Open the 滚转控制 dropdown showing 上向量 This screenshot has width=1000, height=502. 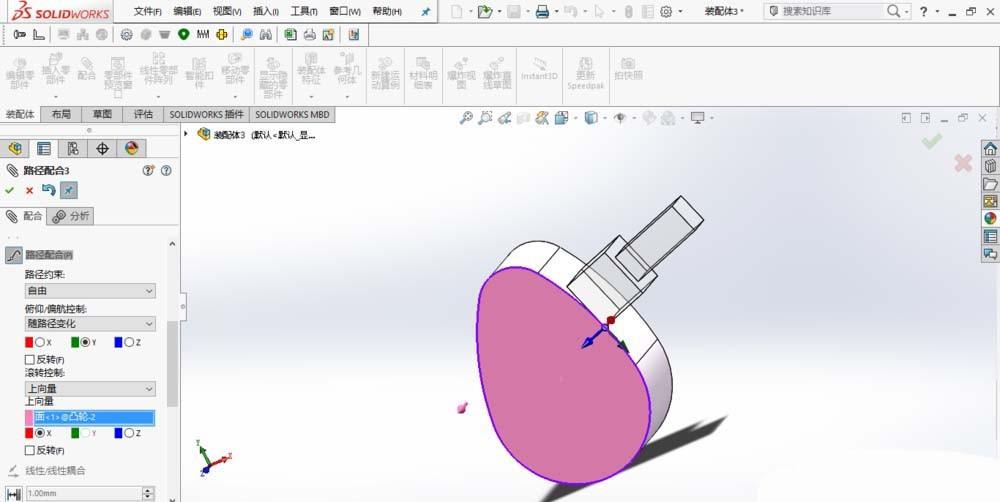coord(90,388)
